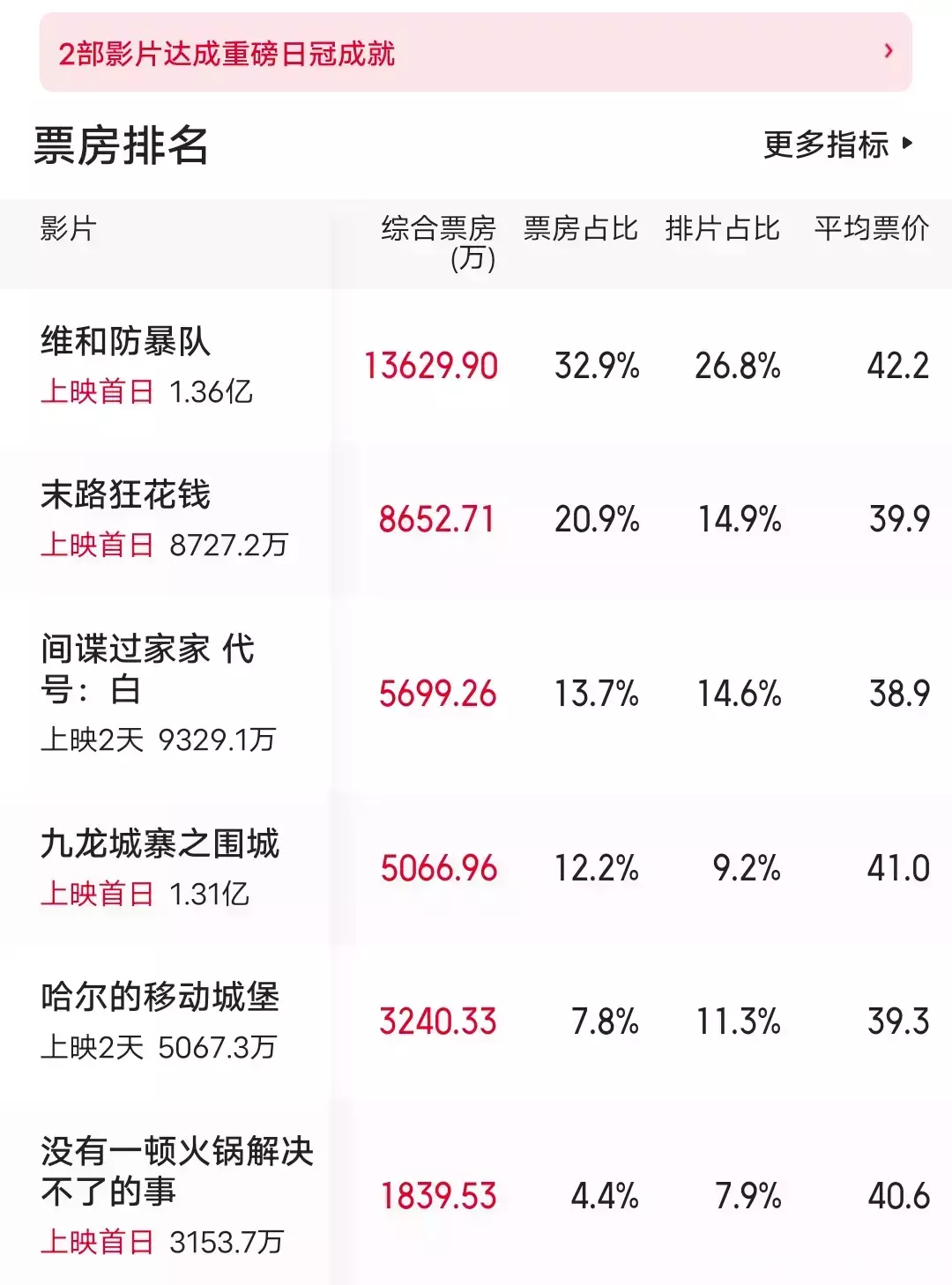Image resolution: width=952 pixels, height=1285 pixels.
Task: Open the 维和防暴队 movie entry
Action: point(125,341)
